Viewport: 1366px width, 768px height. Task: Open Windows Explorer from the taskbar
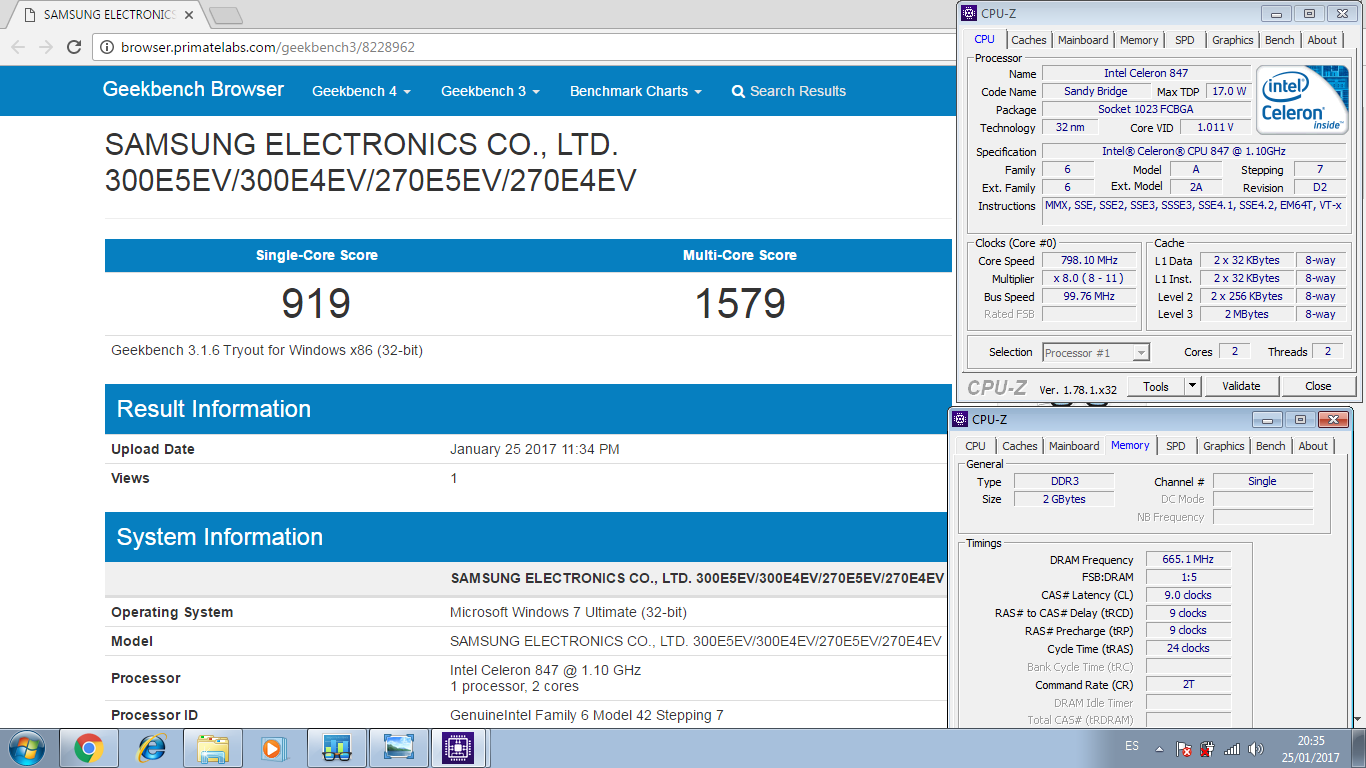[213, 748]
